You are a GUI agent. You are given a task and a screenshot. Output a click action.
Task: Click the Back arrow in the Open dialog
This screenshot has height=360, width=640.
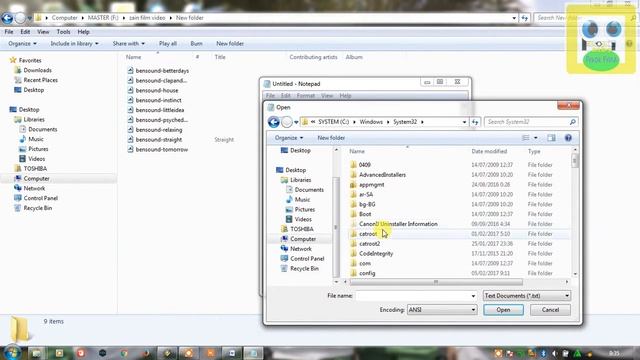pyautogui.click(x=274, y=122)
